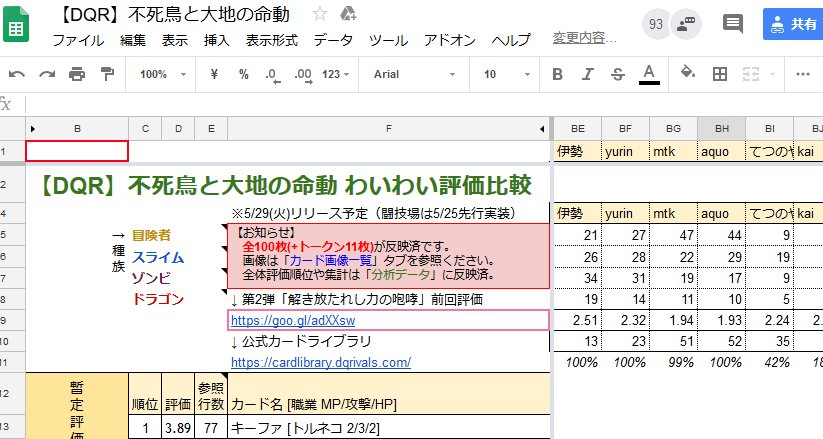Viewport: 823px width, 439px height.
Task: Open the comments history icon
Action: coord(733,24)
